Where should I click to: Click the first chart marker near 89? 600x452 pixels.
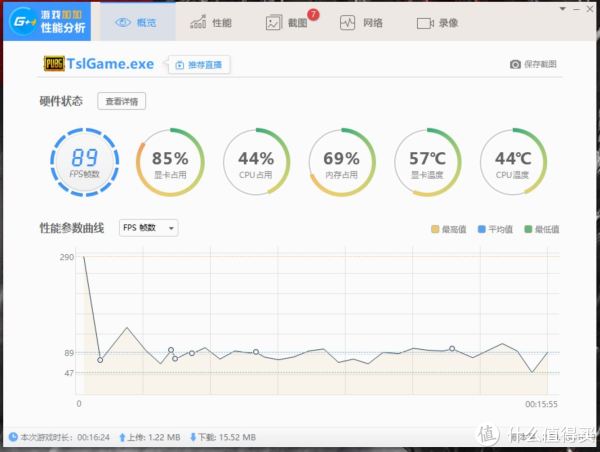[100, 360]
